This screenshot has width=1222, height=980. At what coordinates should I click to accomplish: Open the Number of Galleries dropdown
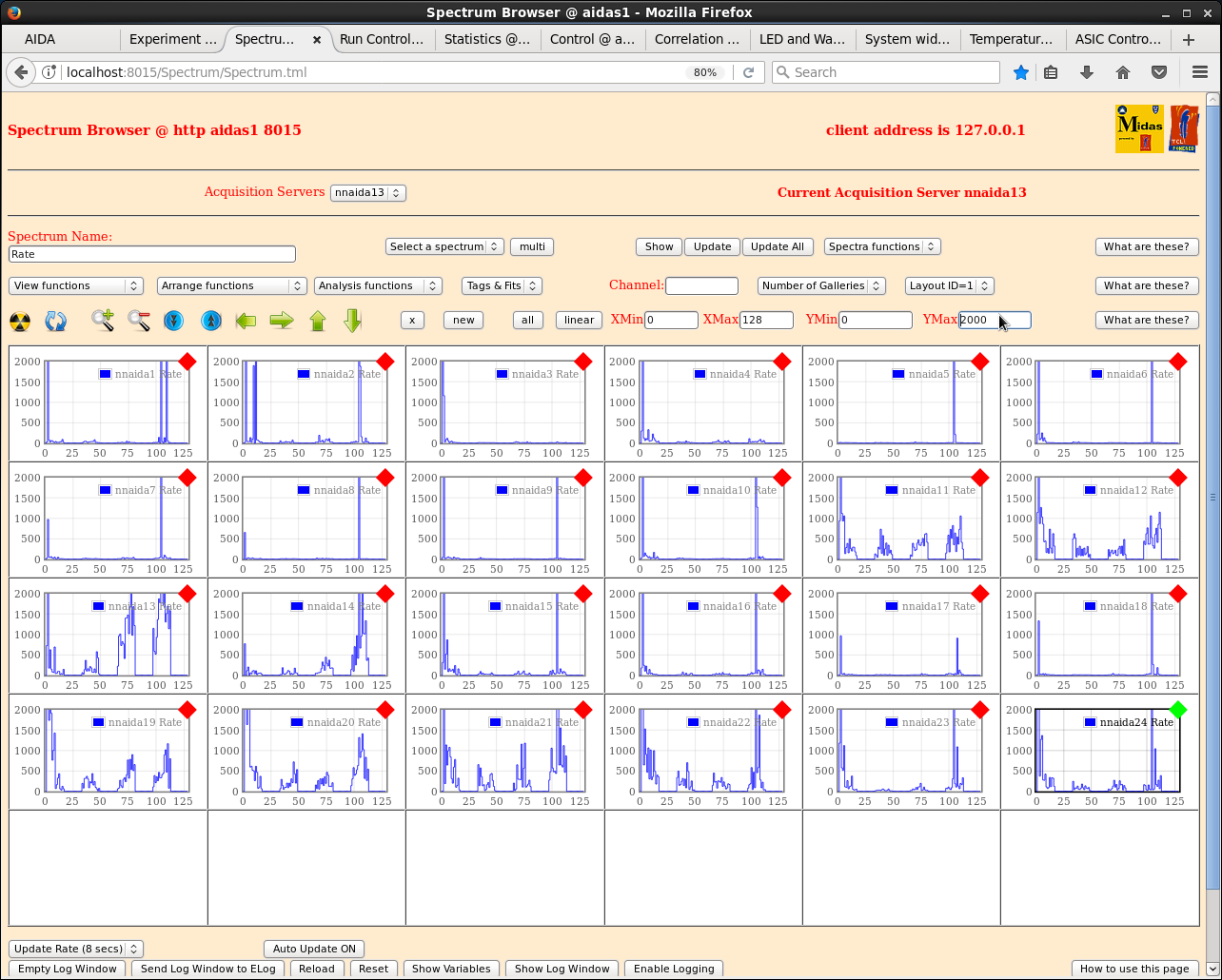(821, 285)
